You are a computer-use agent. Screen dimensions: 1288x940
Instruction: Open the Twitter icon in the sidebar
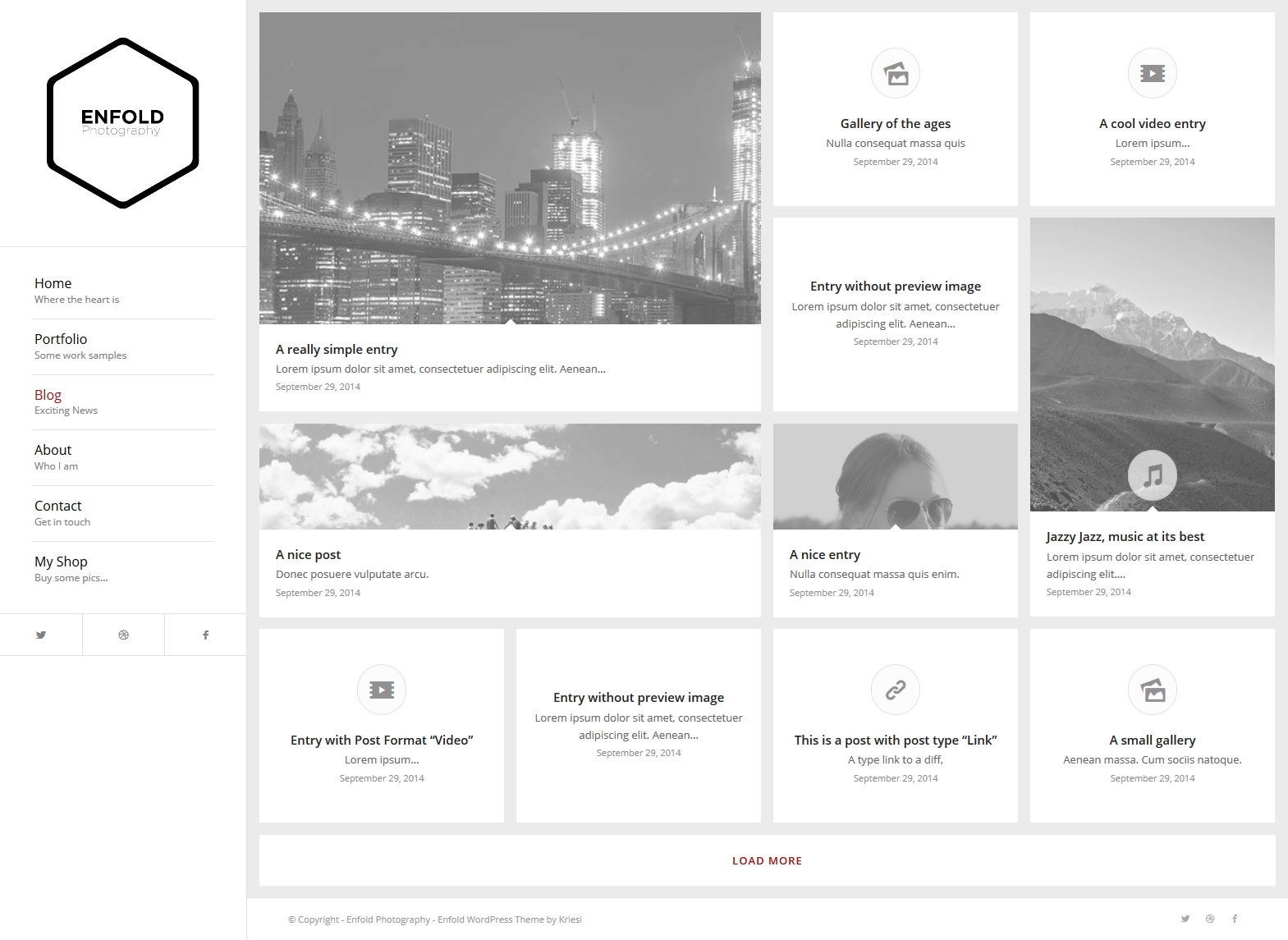pos(41,635)
